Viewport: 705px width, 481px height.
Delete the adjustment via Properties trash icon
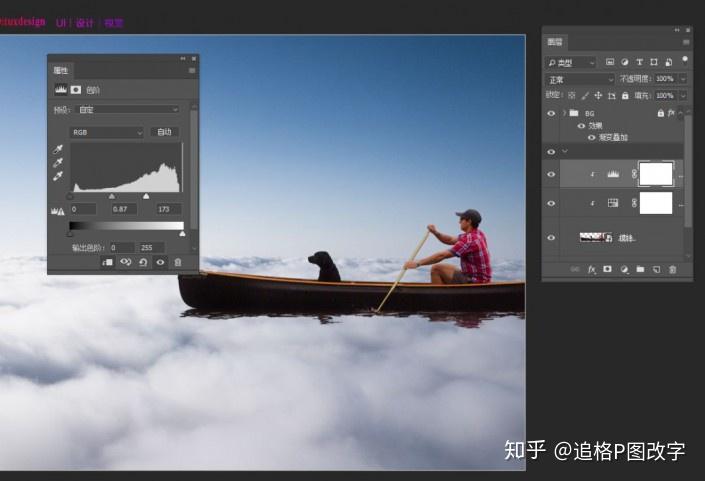(x=178, y=262)
